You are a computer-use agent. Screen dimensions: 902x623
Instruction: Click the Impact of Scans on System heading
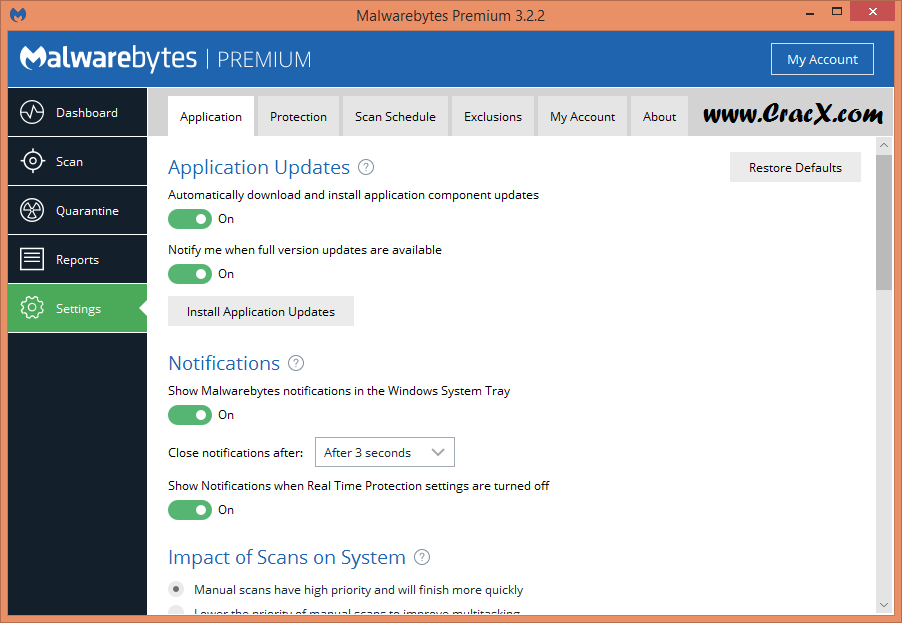tap(286, 557)
